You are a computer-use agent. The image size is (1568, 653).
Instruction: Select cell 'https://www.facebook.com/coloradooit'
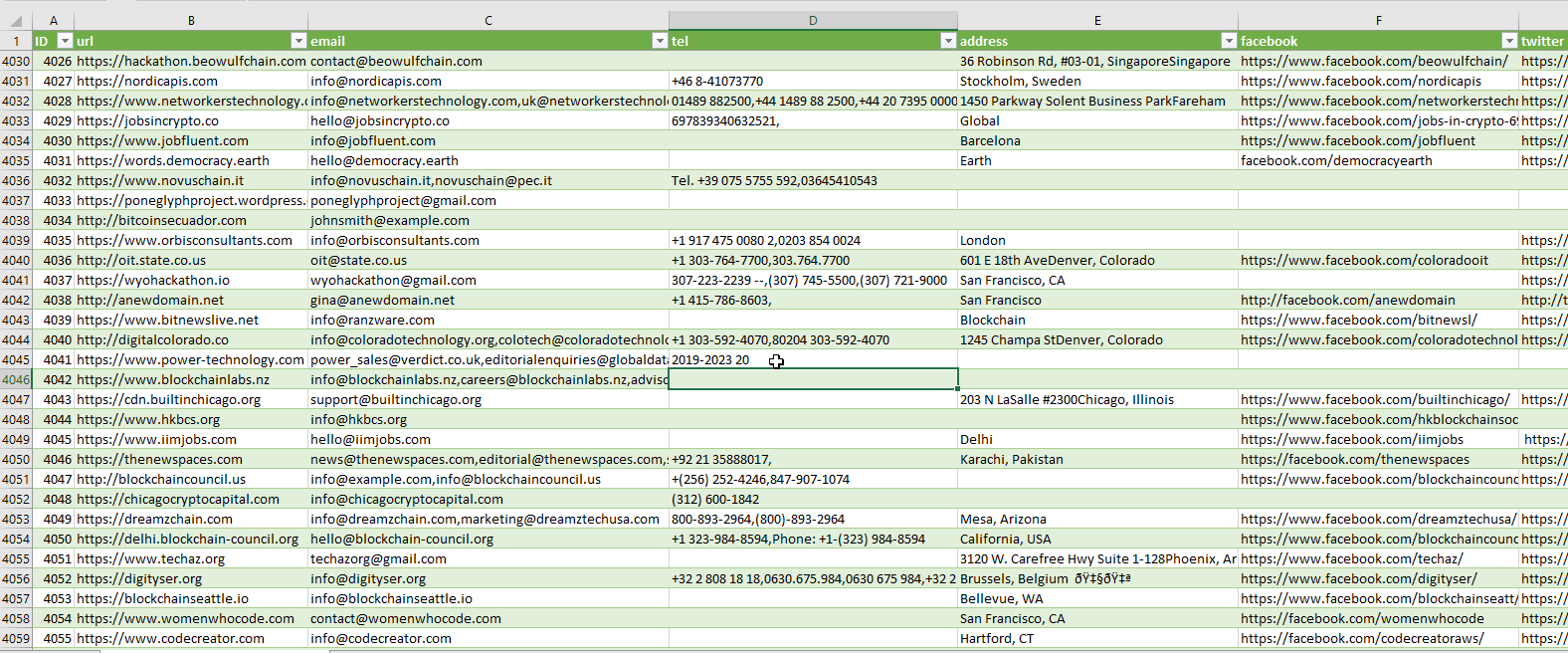[1379, 260]
